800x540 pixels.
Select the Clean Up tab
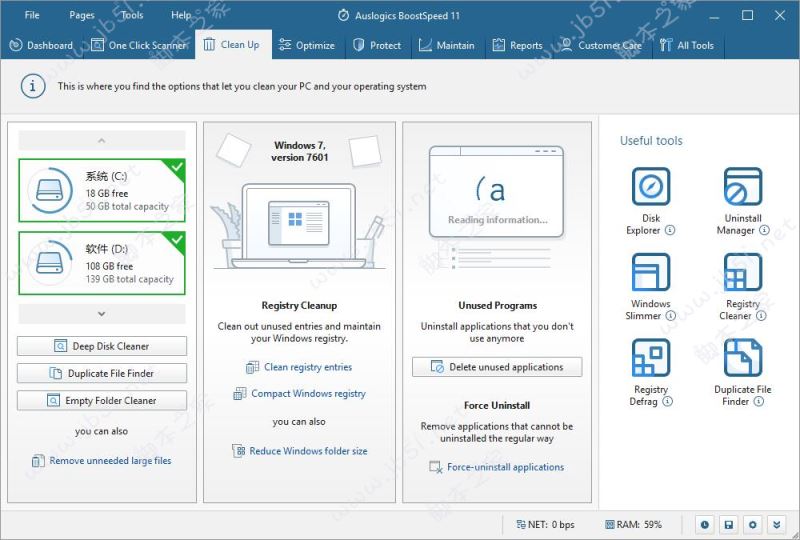point(233,45)
